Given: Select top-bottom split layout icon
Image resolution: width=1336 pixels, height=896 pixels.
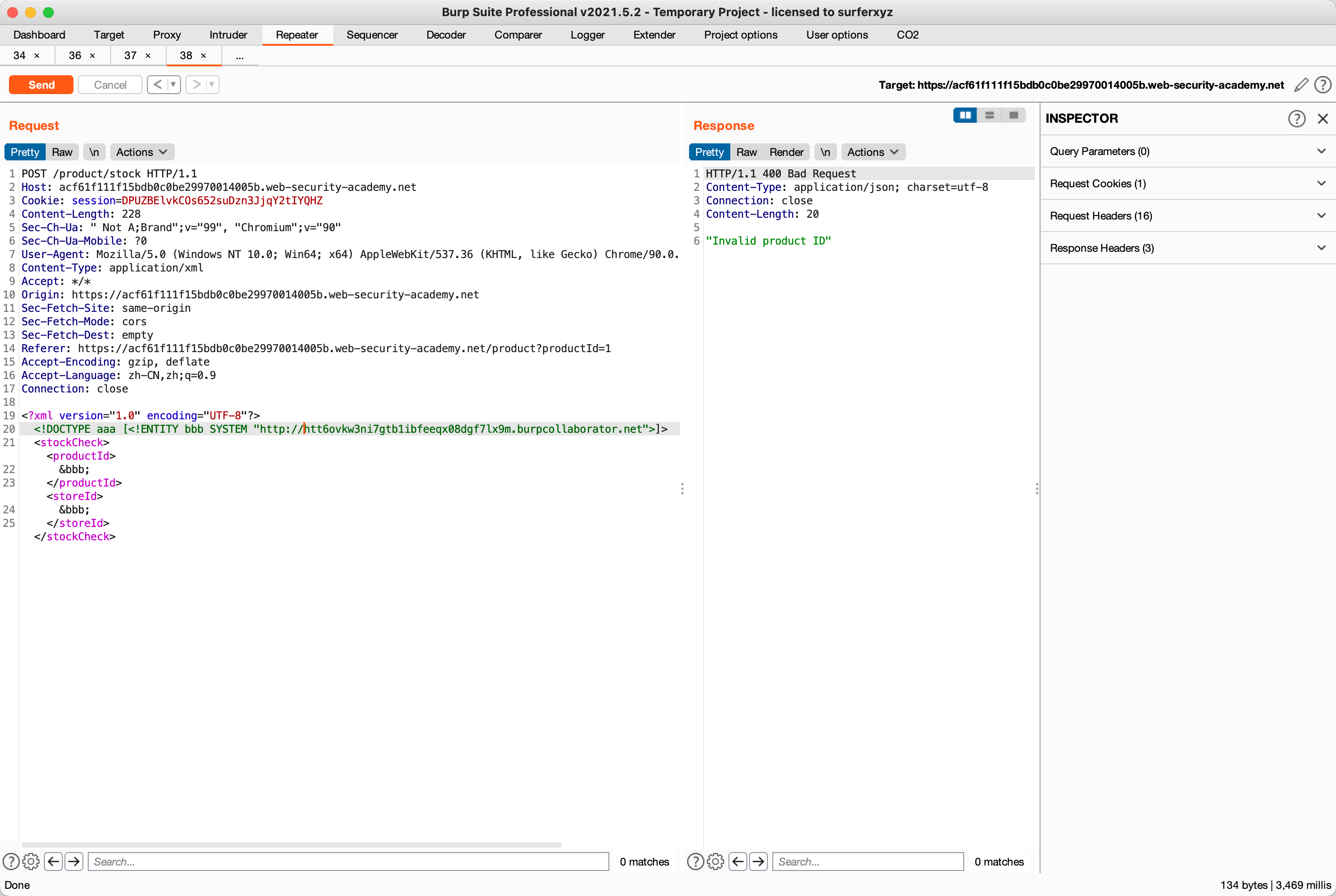Looking at the screenshot, I should 989,116.
